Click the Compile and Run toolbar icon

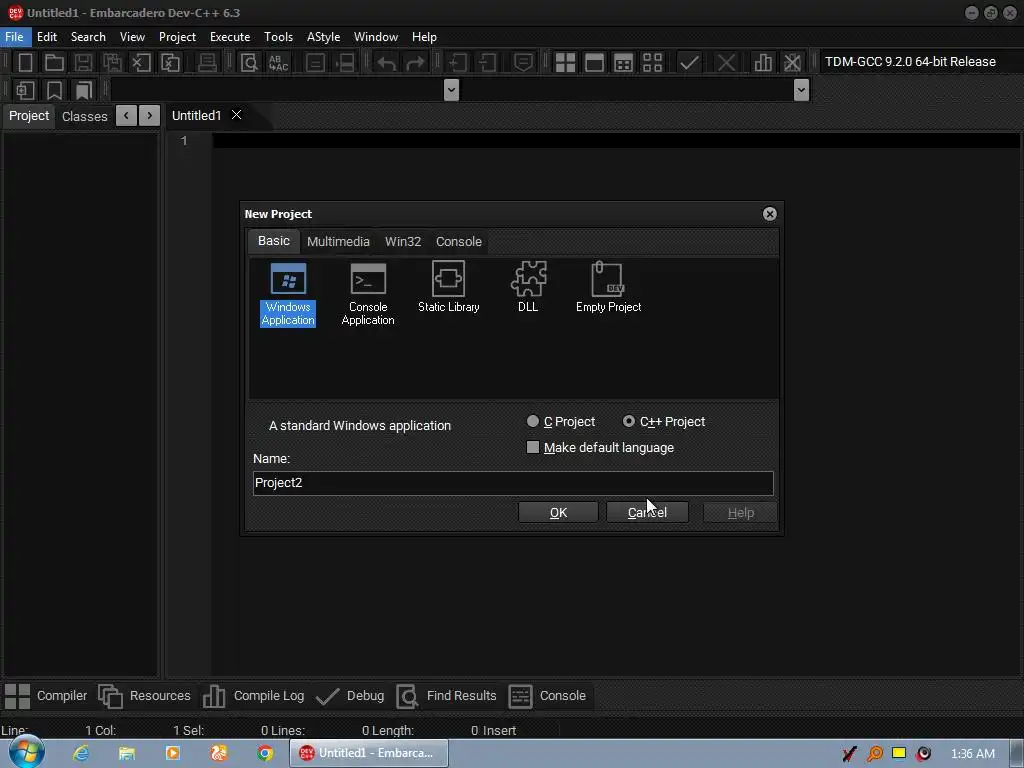click(x=623, y=63)
